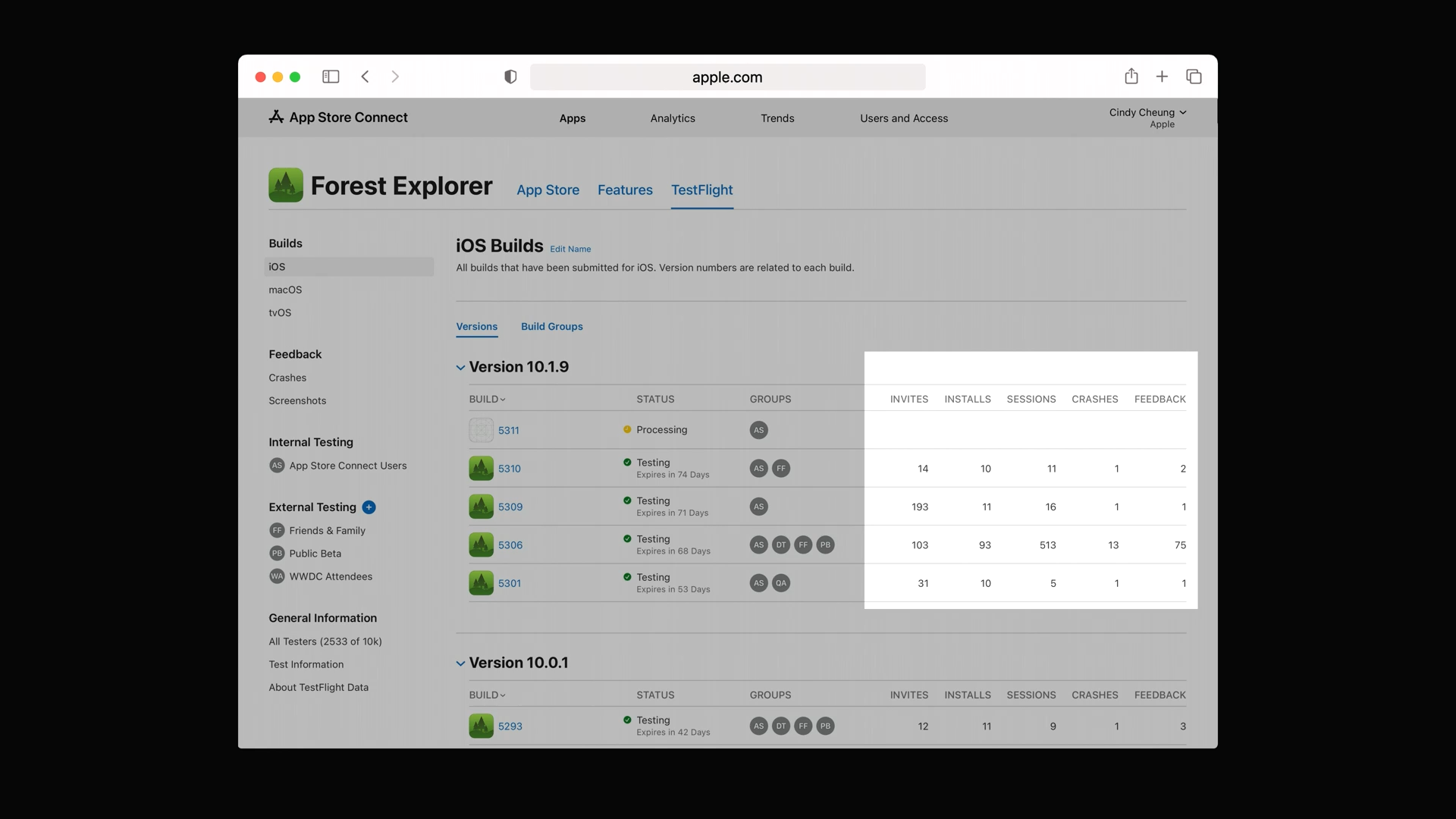1456x819 pixels.
Task: Click the WA badge beside WWDC Attendees
Action: pos(277,576)
